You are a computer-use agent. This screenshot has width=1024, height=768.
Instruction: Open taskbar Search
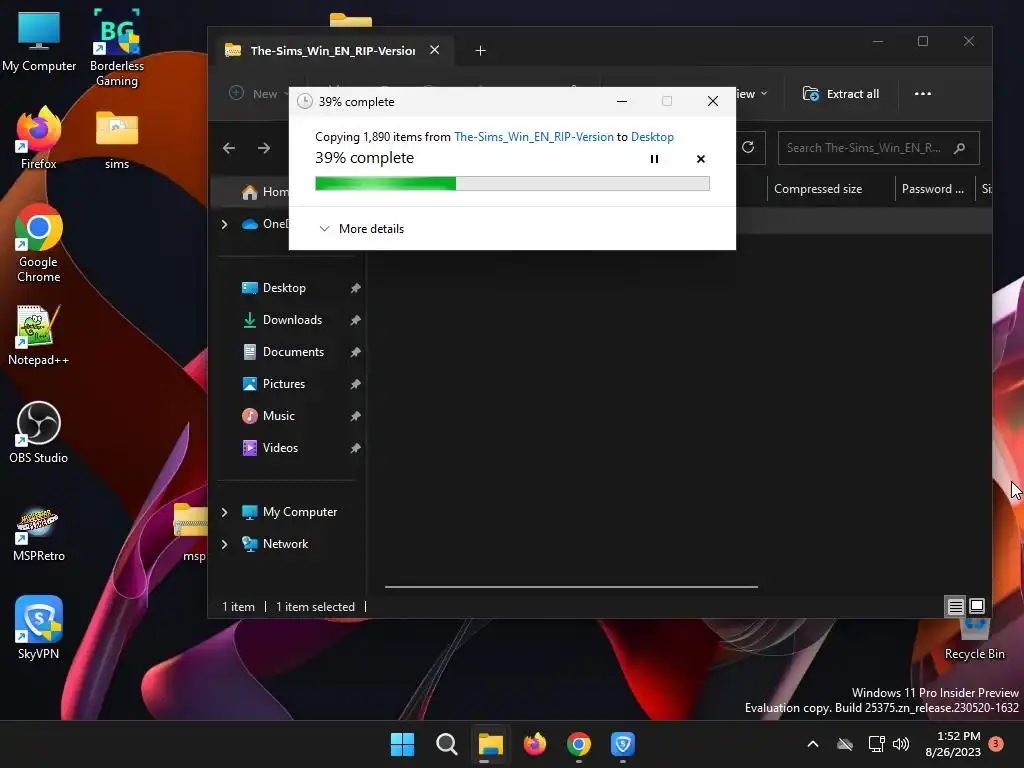(447, 744)
